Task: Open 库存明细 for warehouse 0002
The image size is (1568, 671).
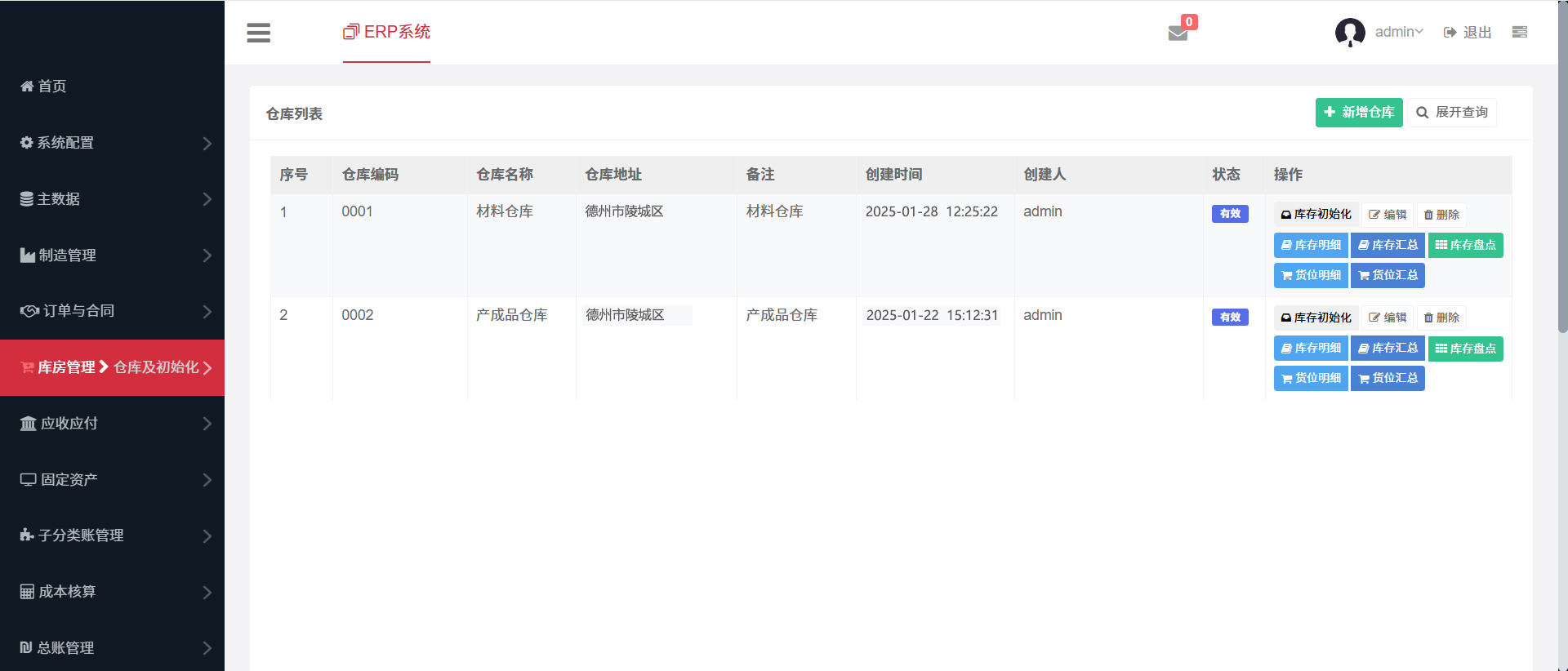Action: click(x=1311, y=349)
